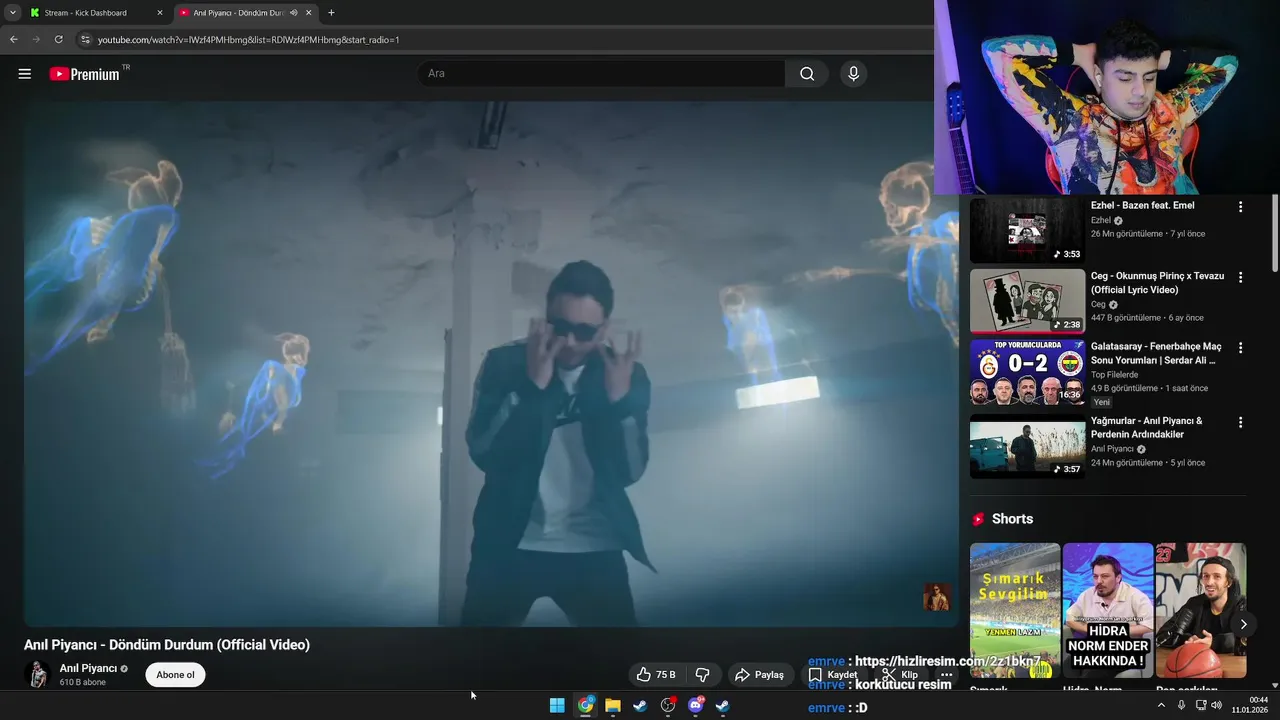Go back in browser history
Screen dimensions: 1280x720
13,40
